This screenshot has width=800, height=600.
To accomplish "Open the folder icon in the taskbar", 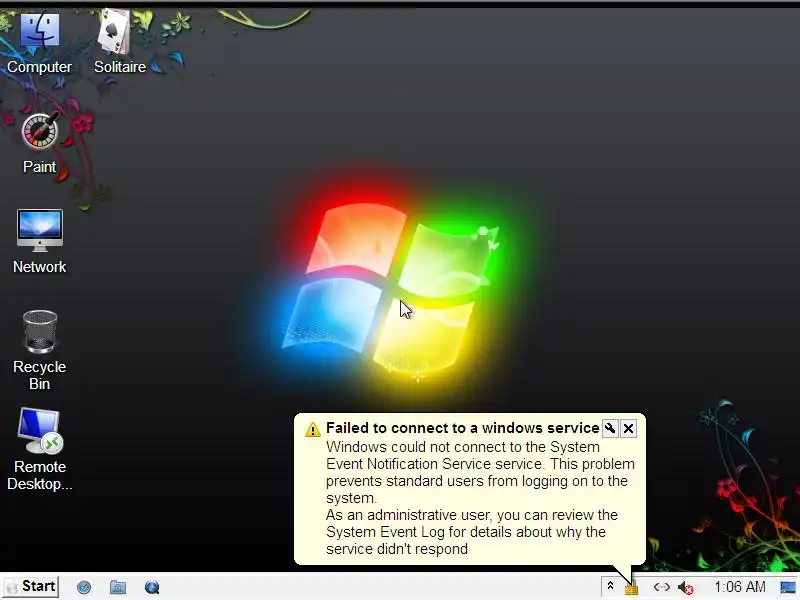I will tap(118, 587).
